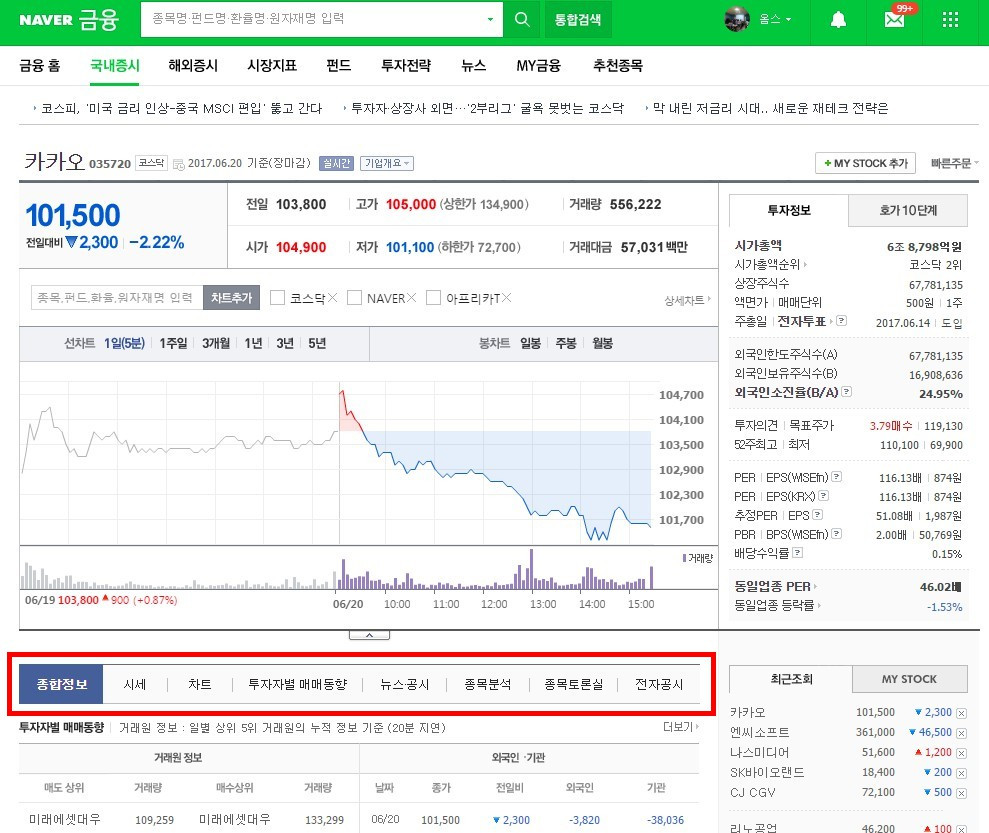This screenshot has height=833, width=989.
Task: Show the 월봉 candle chart
Action: 602,343
